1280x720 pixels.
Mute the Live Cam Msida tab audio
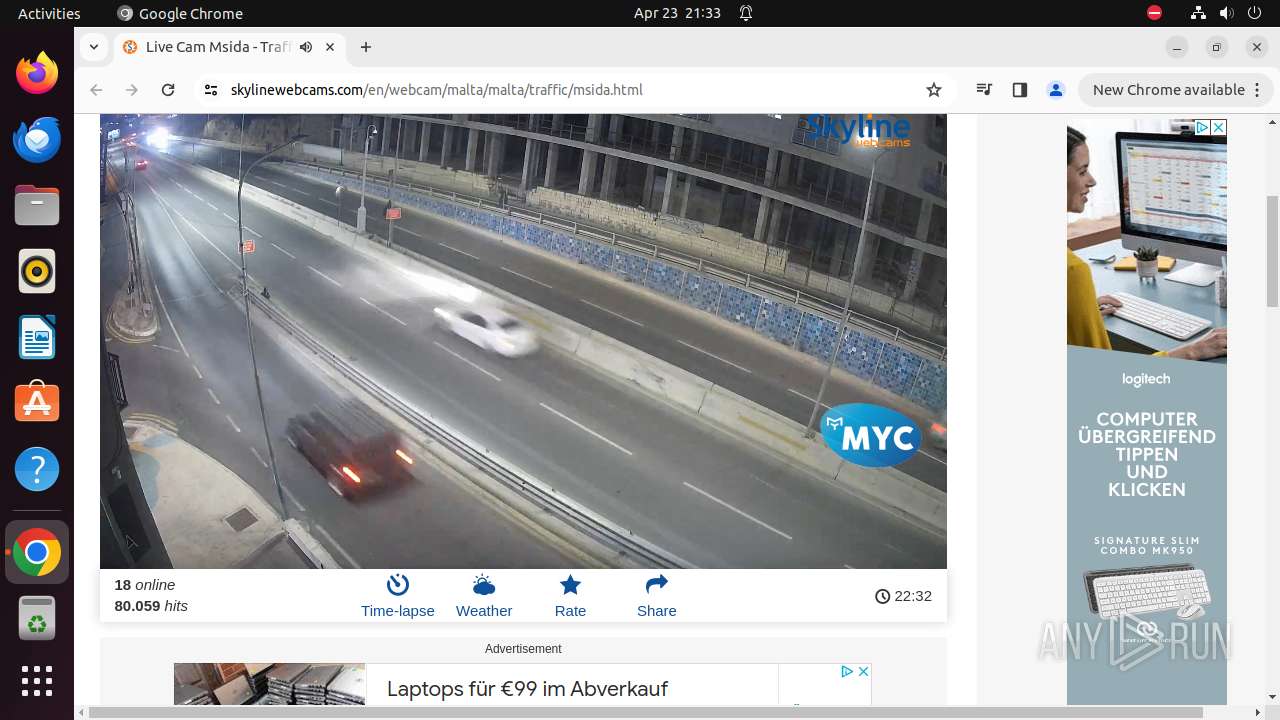pyautogui.click(x=306, y=47)
